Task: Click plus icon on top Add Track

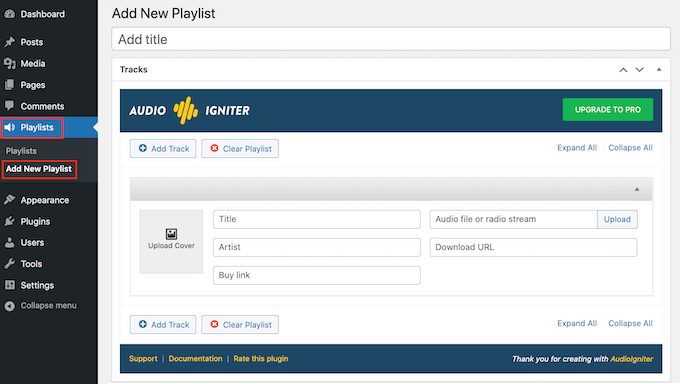Action: pyautogui.click(x=143, y=148)
